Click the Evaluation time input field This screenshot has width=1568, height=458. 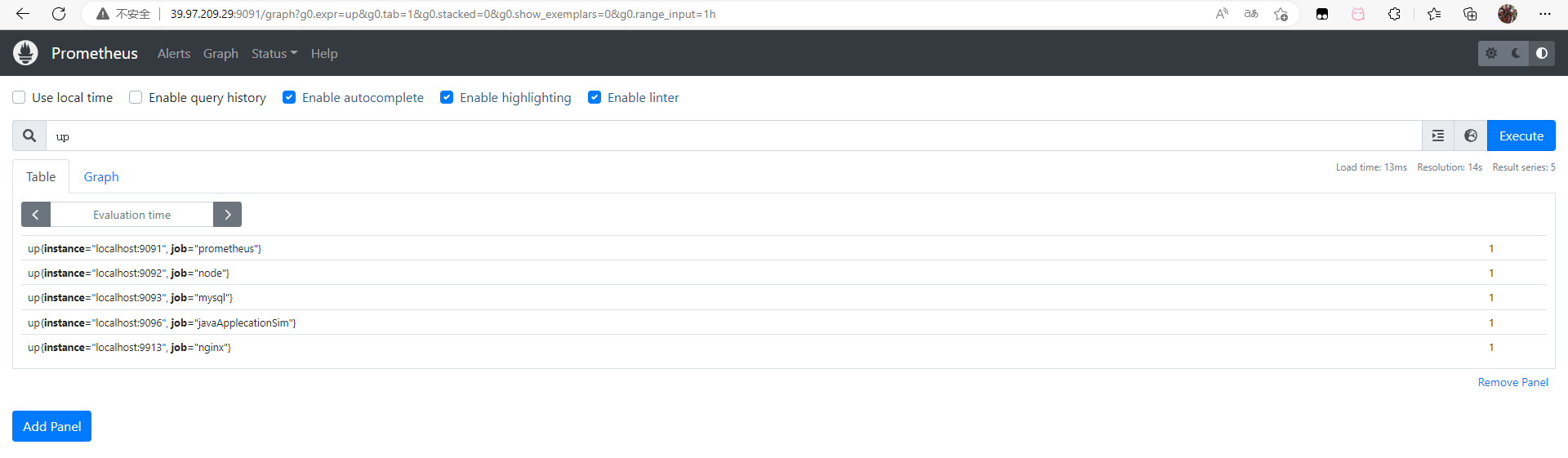pos(131,215)
